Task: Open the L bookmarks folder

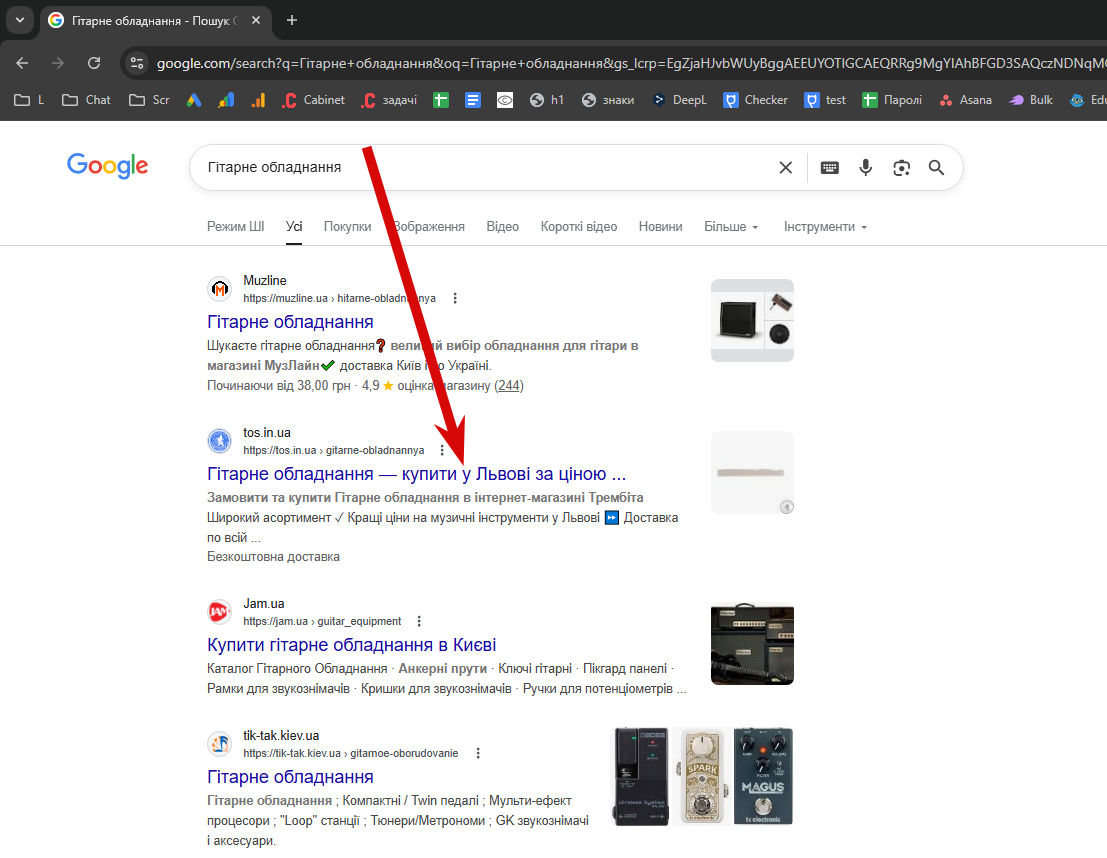Action: tap(29, 100)
